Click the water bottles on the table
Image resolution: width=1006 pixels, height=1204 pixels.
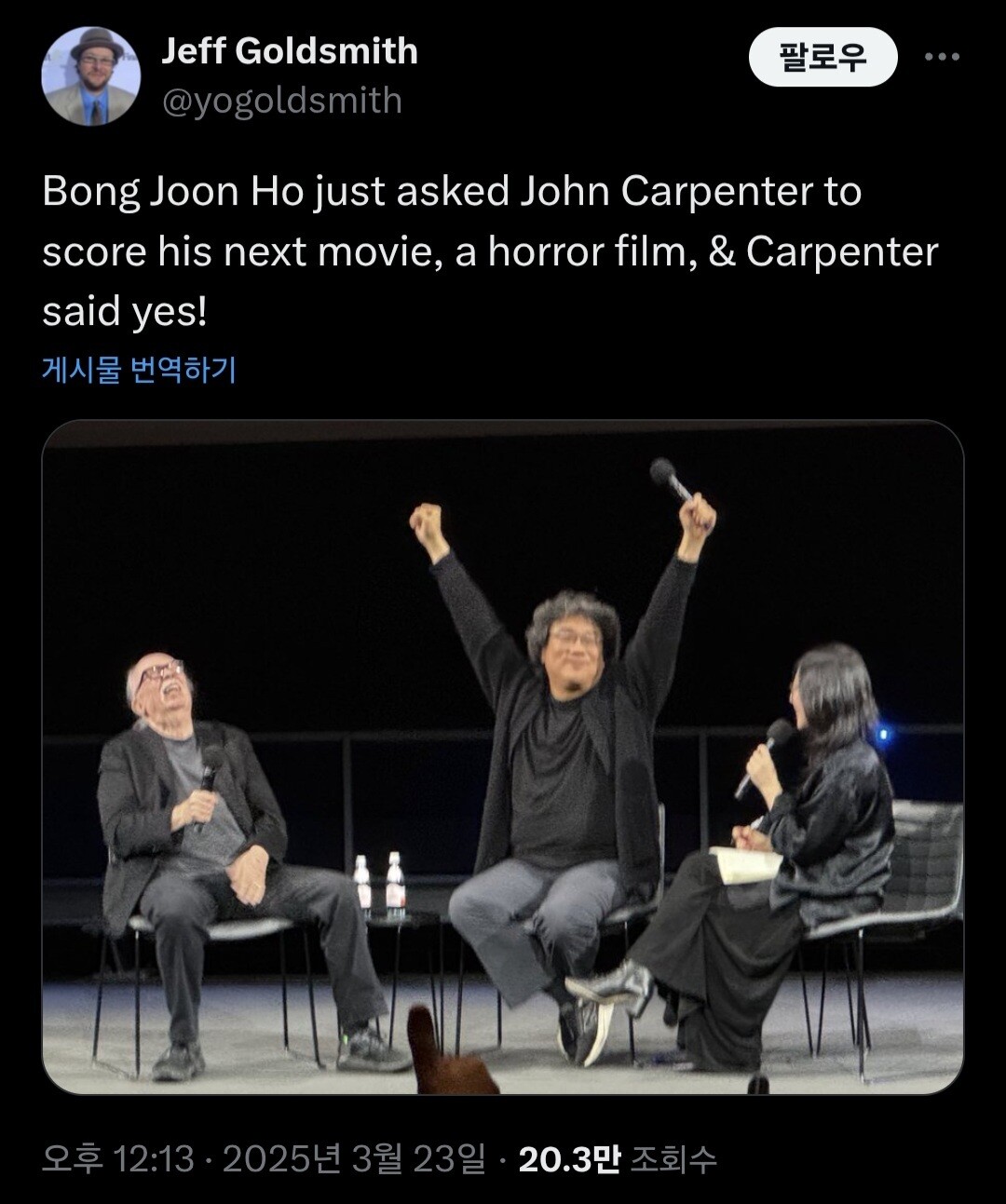click(379, 885)
